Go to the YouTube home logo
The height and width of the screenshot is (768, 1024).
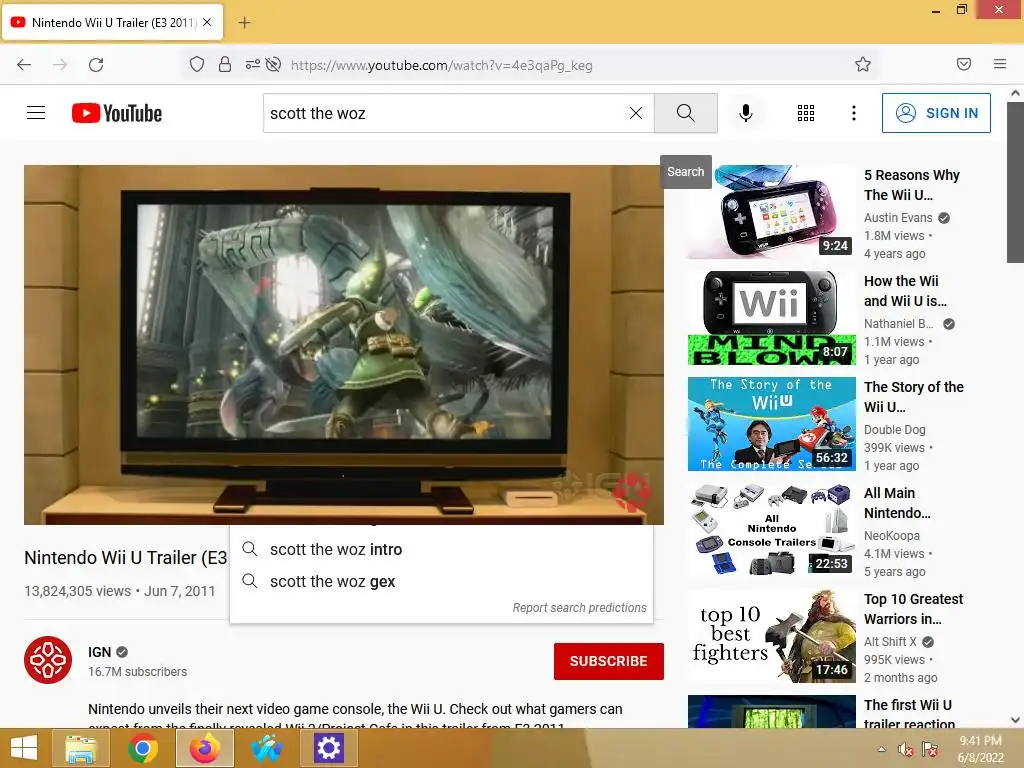(x=117, y=113)
